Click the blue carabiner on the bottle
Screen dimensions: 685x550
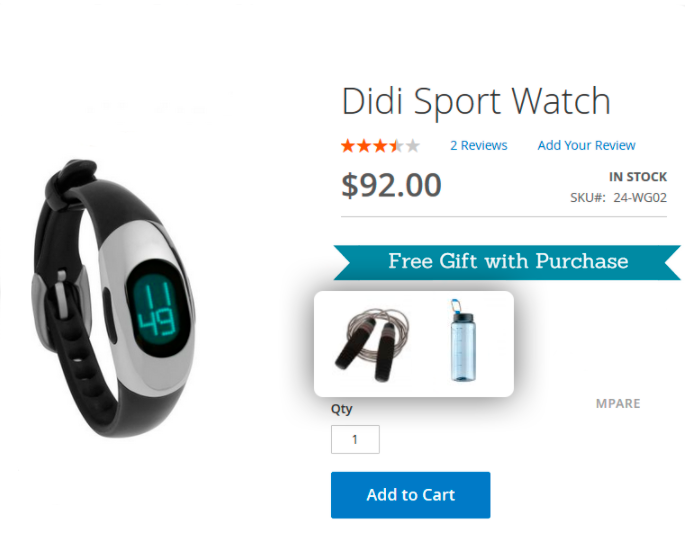(x=456, y=305)
